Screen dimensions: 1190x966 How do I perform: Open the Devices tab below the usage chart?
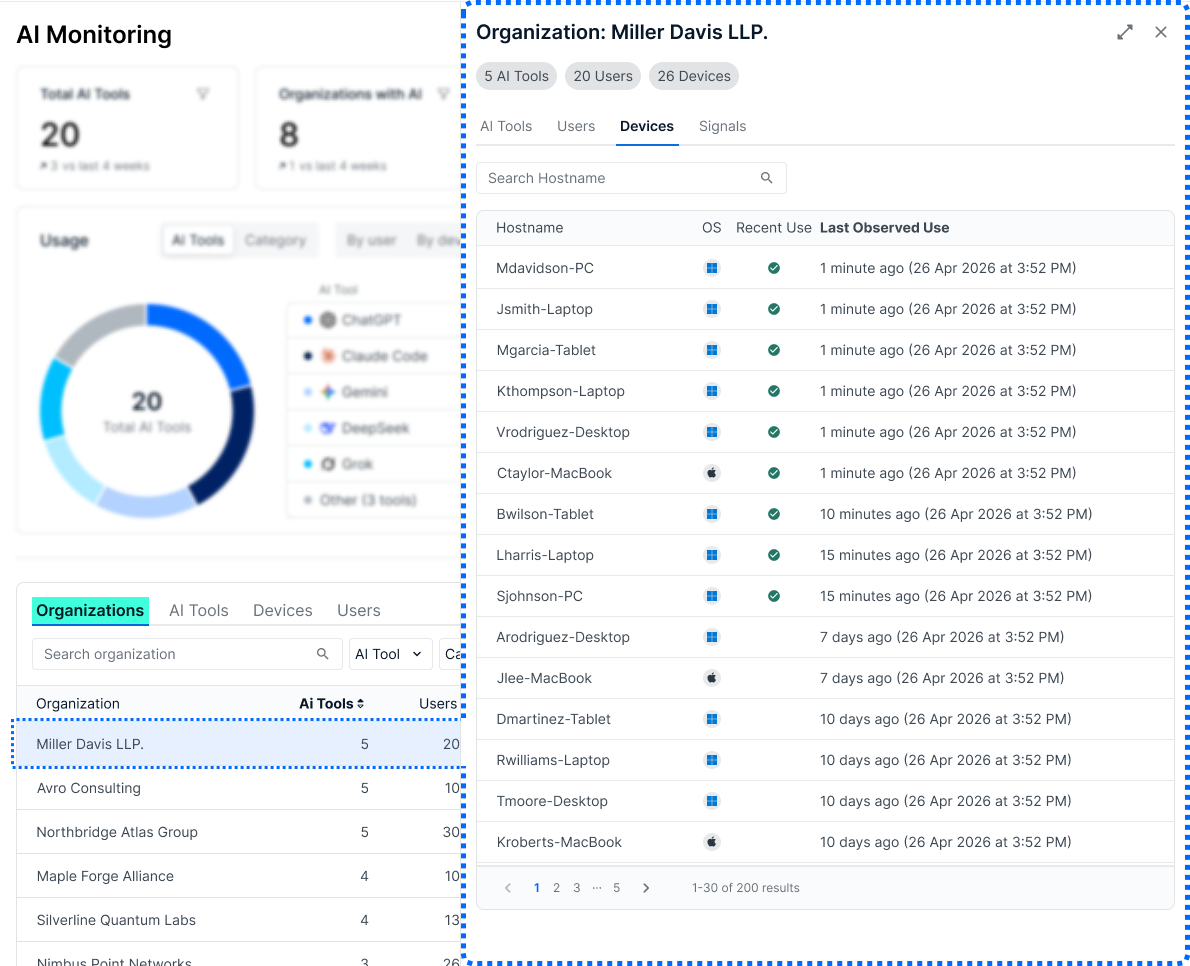282,610
